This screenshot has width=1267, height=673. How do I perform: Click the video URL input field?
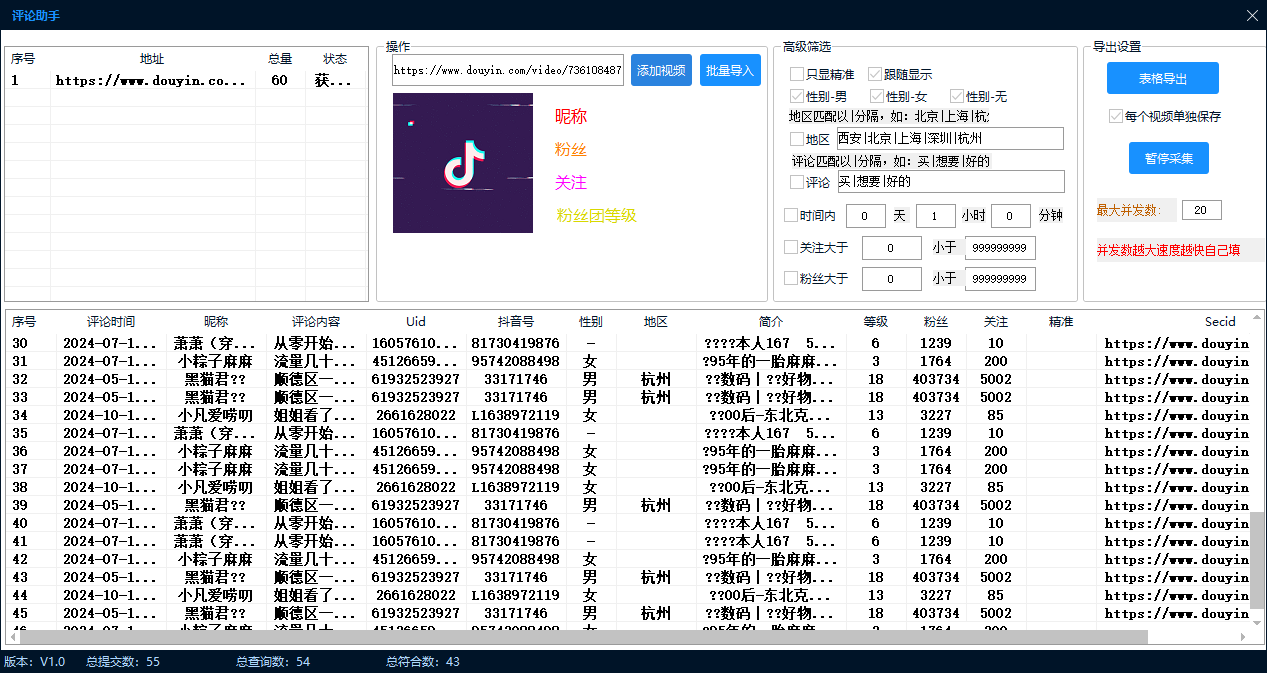point(507,71)
